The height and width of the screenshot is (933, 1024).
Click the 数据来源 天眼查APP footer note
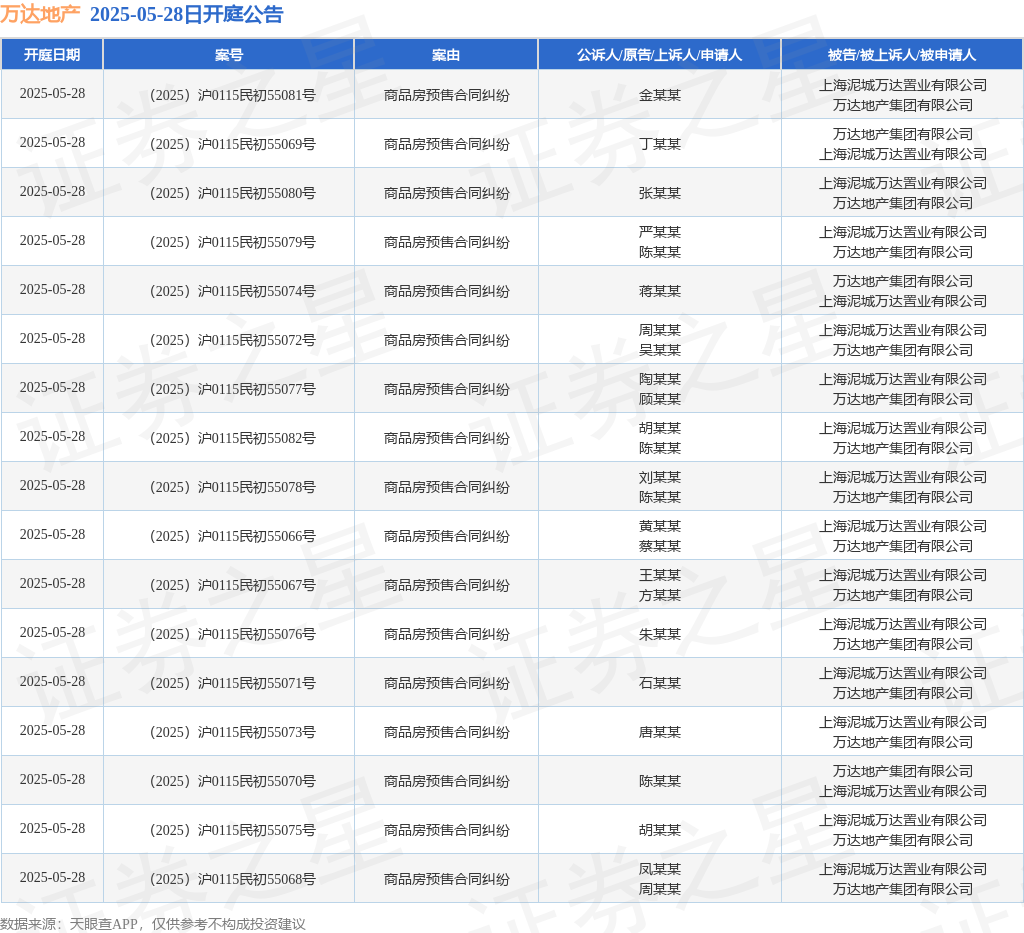[153, 924]
